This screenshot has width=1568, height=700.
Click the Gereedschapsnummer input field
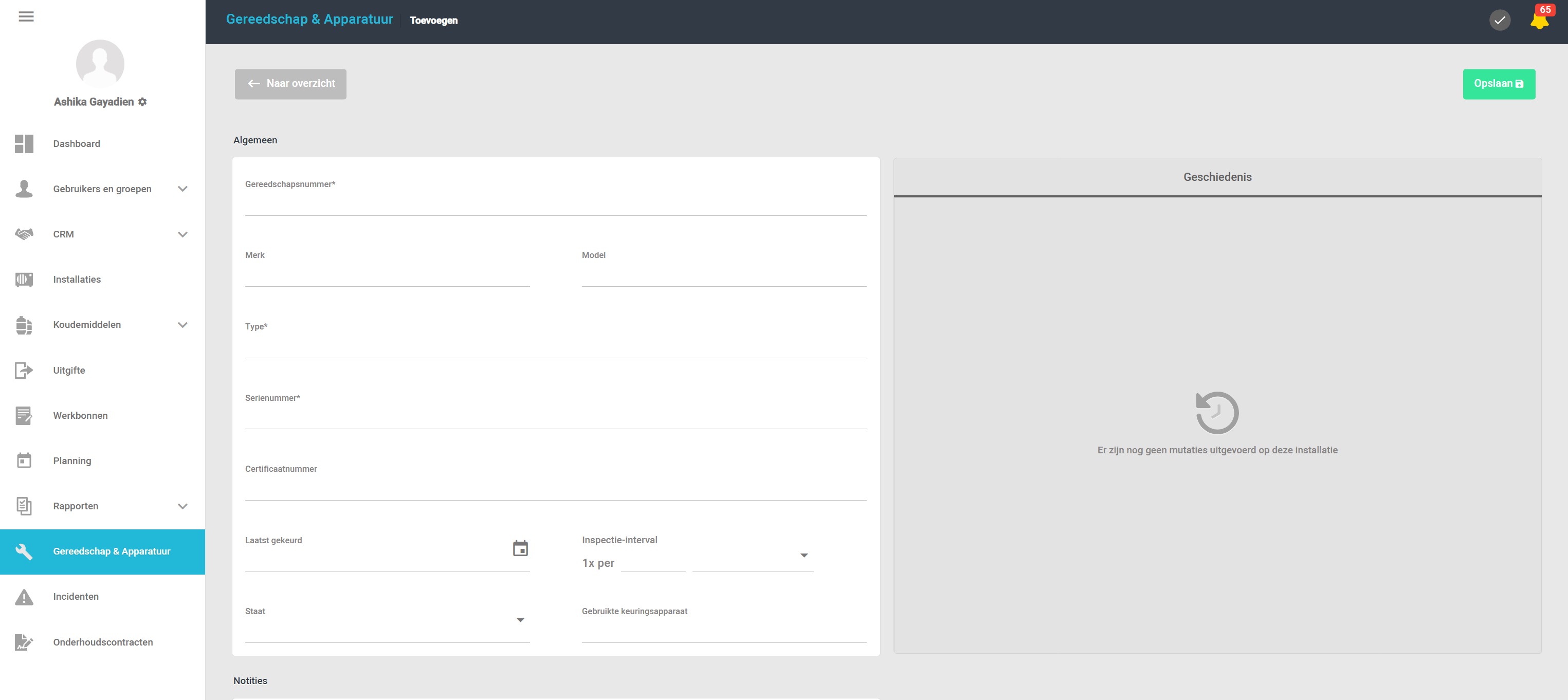pyautogui.click(x=555, y=204)
